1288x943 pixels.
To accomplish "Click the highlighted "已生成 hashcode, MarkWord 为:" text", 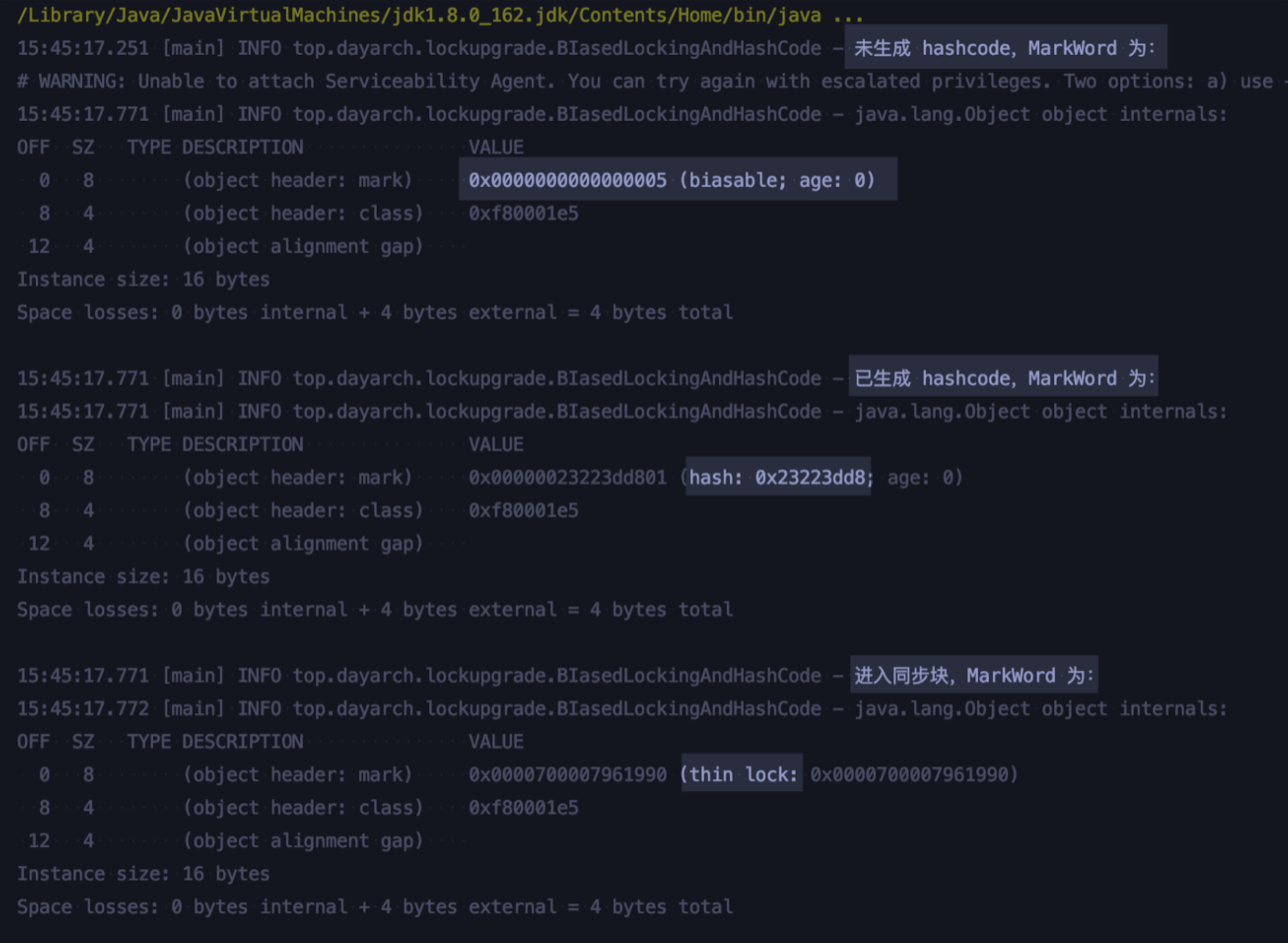I will click(x=1004, y=378).
